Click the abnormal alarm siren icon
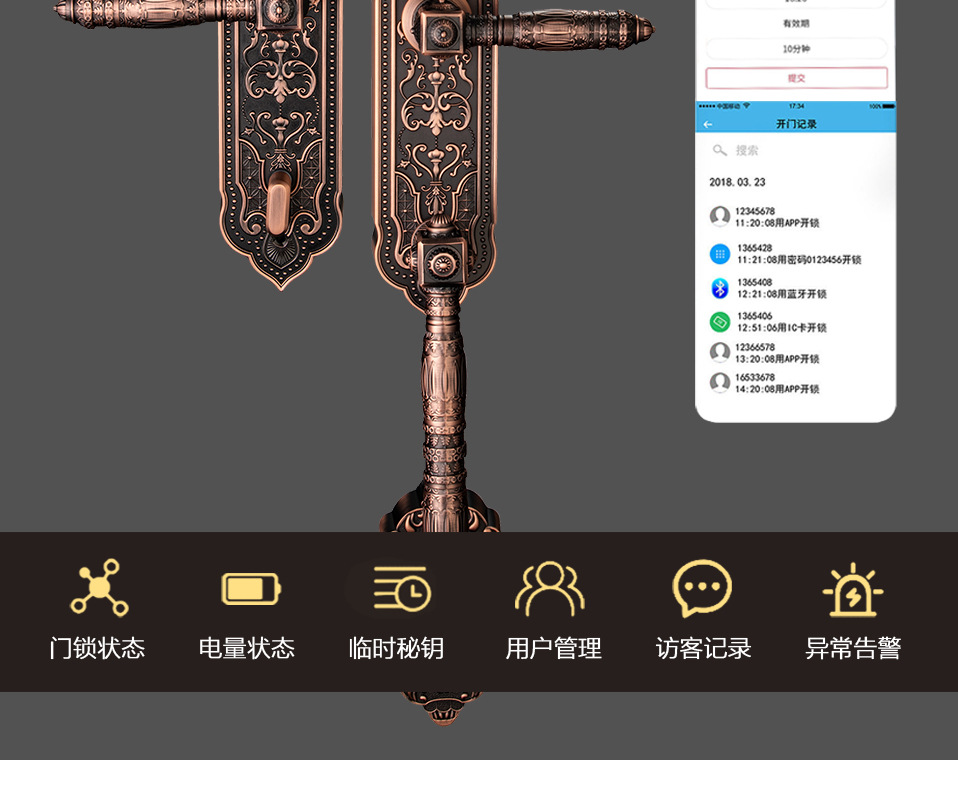The height and width of the screenshot is (800, 958). (x=853, y=590)
